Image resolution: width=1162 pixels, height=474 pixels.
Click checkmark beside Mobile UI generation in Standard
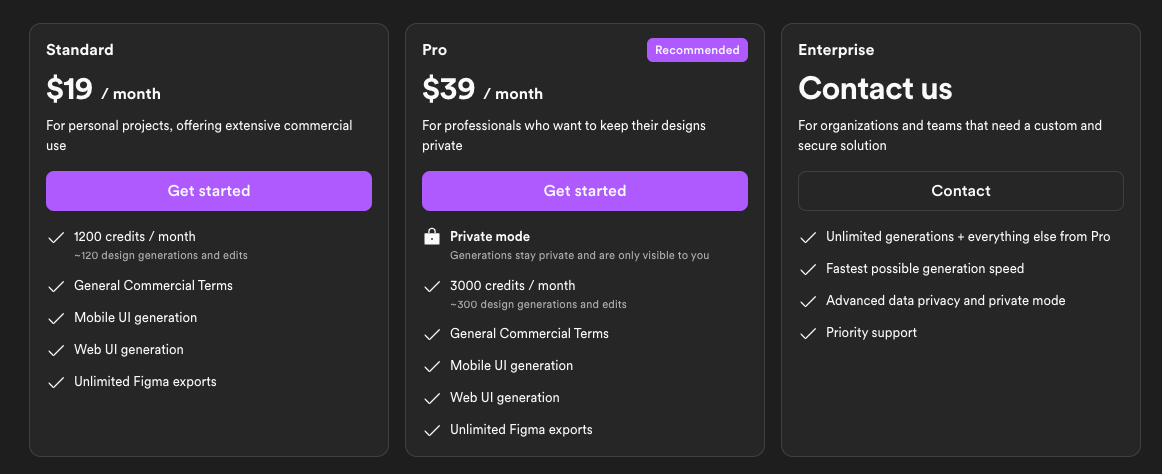[56, 318]
